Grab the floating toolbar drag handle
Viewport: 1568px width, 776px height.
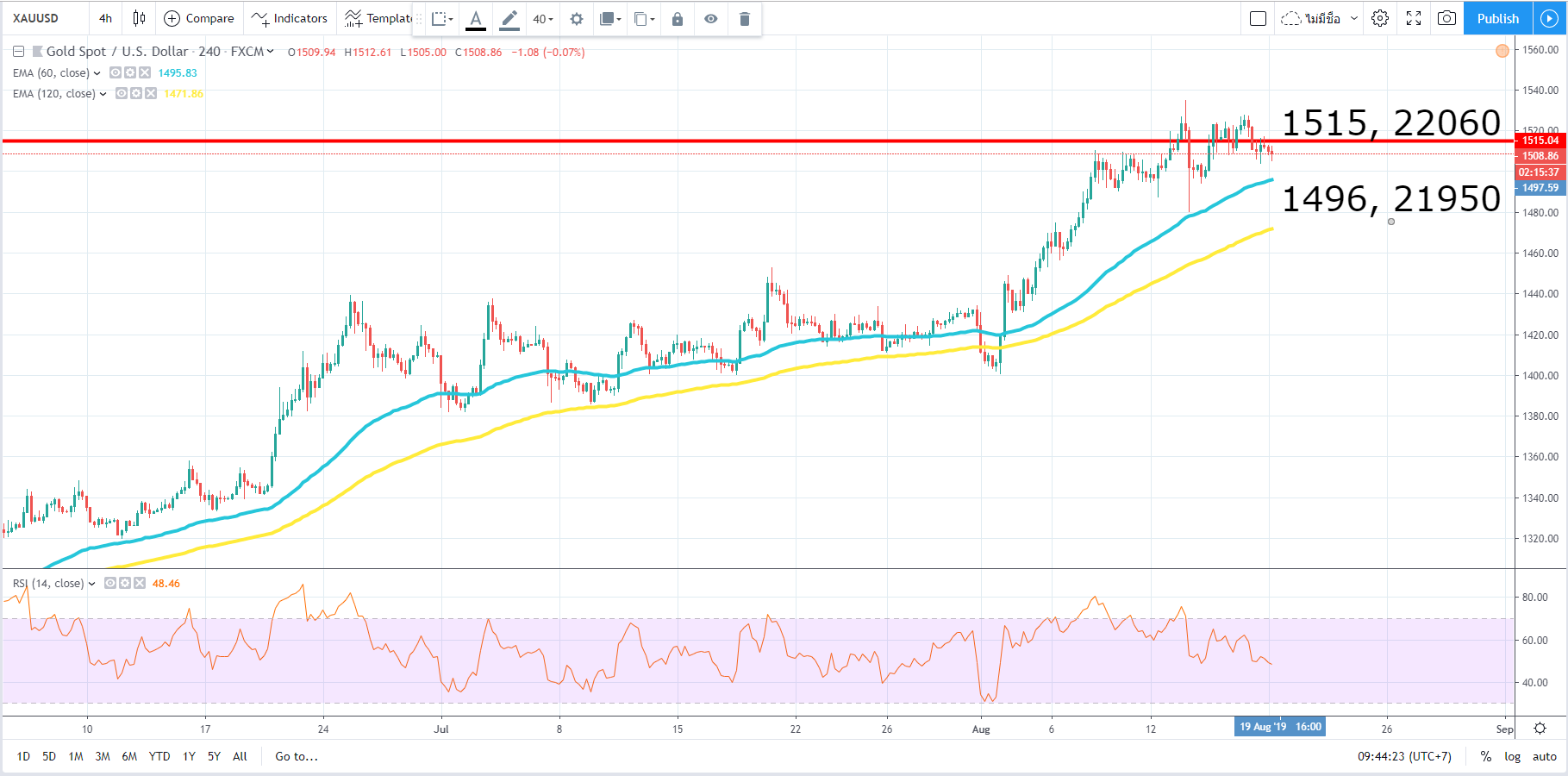pos(420,19)
